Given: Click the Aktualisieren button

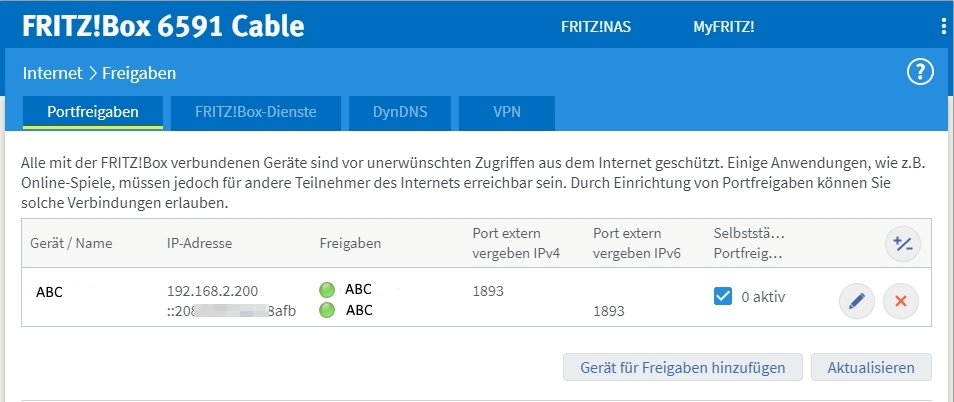Looking at the screenshot, I should (871, 367).
